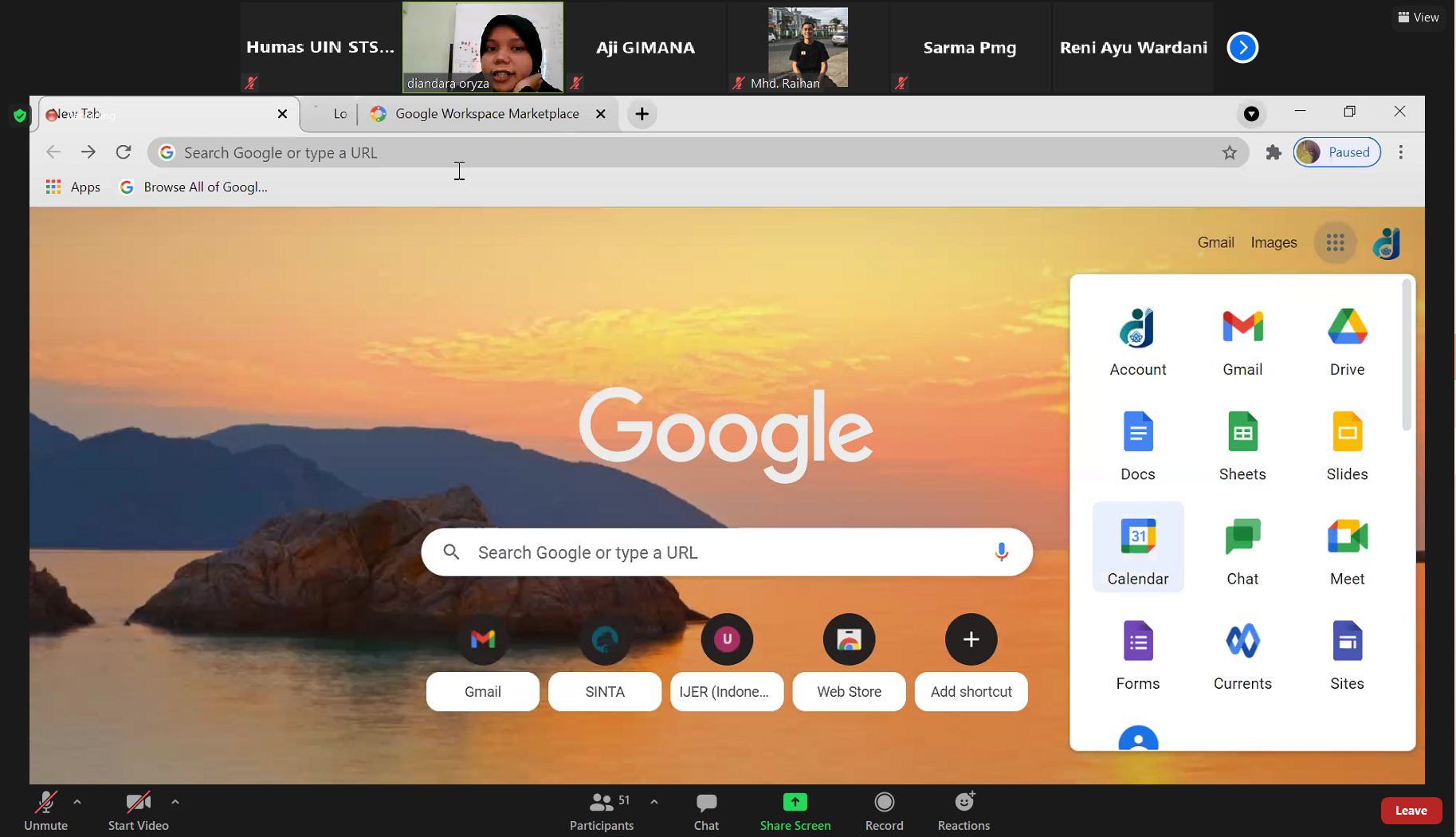This screenshot has width=1456, height=837.
Task: Click Share Screen in the Zoom toolbar
Action: tap(795, 811)
